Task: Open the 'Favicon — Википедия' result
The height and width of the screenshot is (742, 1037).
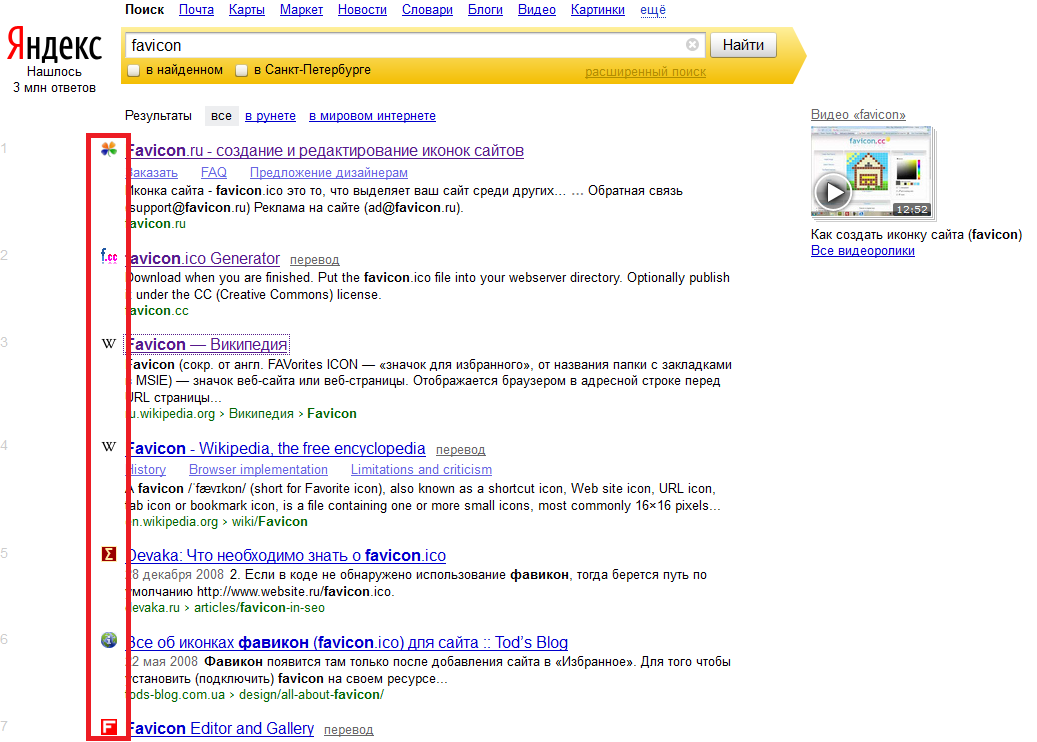Action: click(x=207, y=345)
